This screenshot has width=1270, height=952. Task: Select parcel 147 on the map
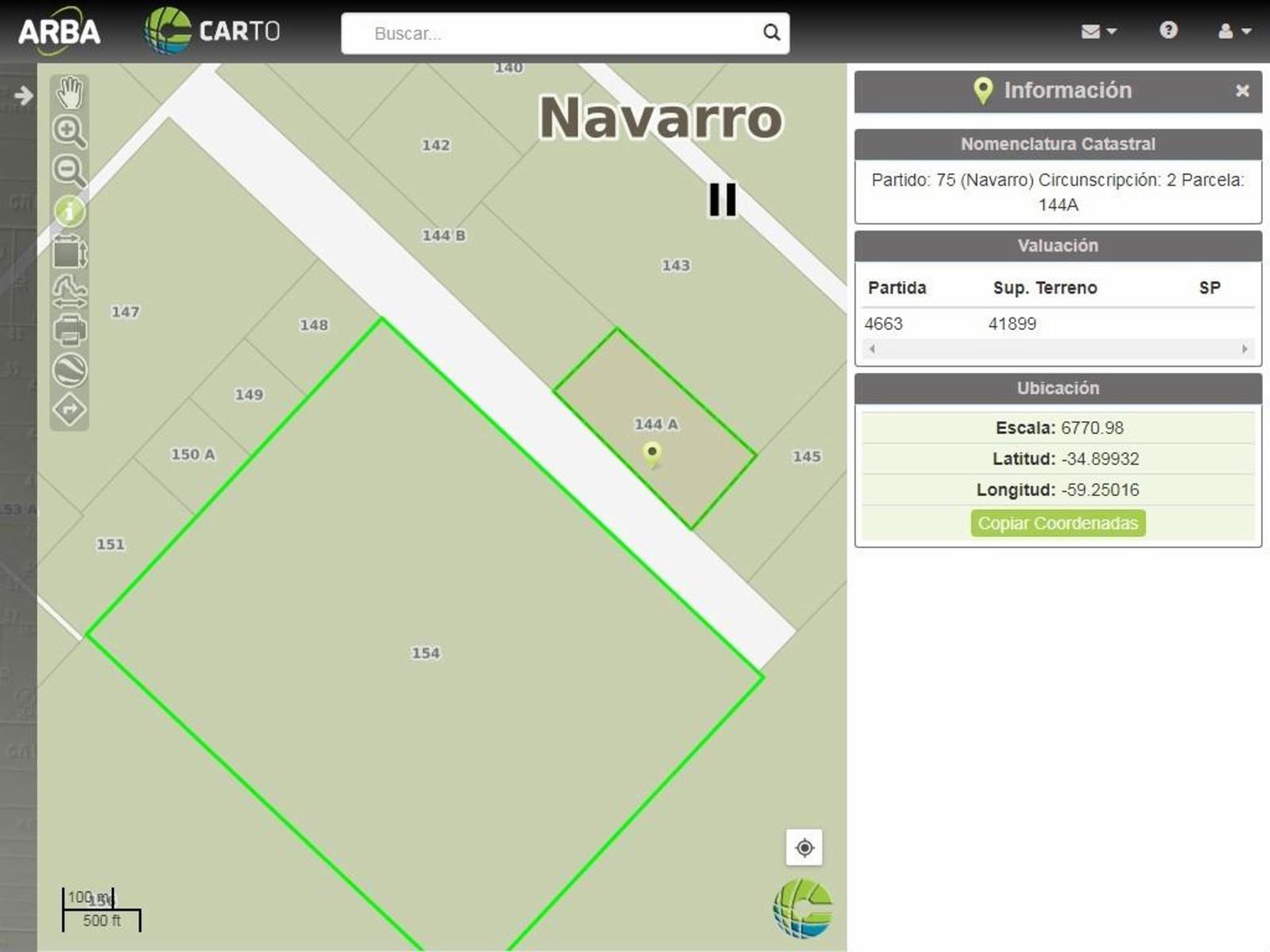(125, 312)
